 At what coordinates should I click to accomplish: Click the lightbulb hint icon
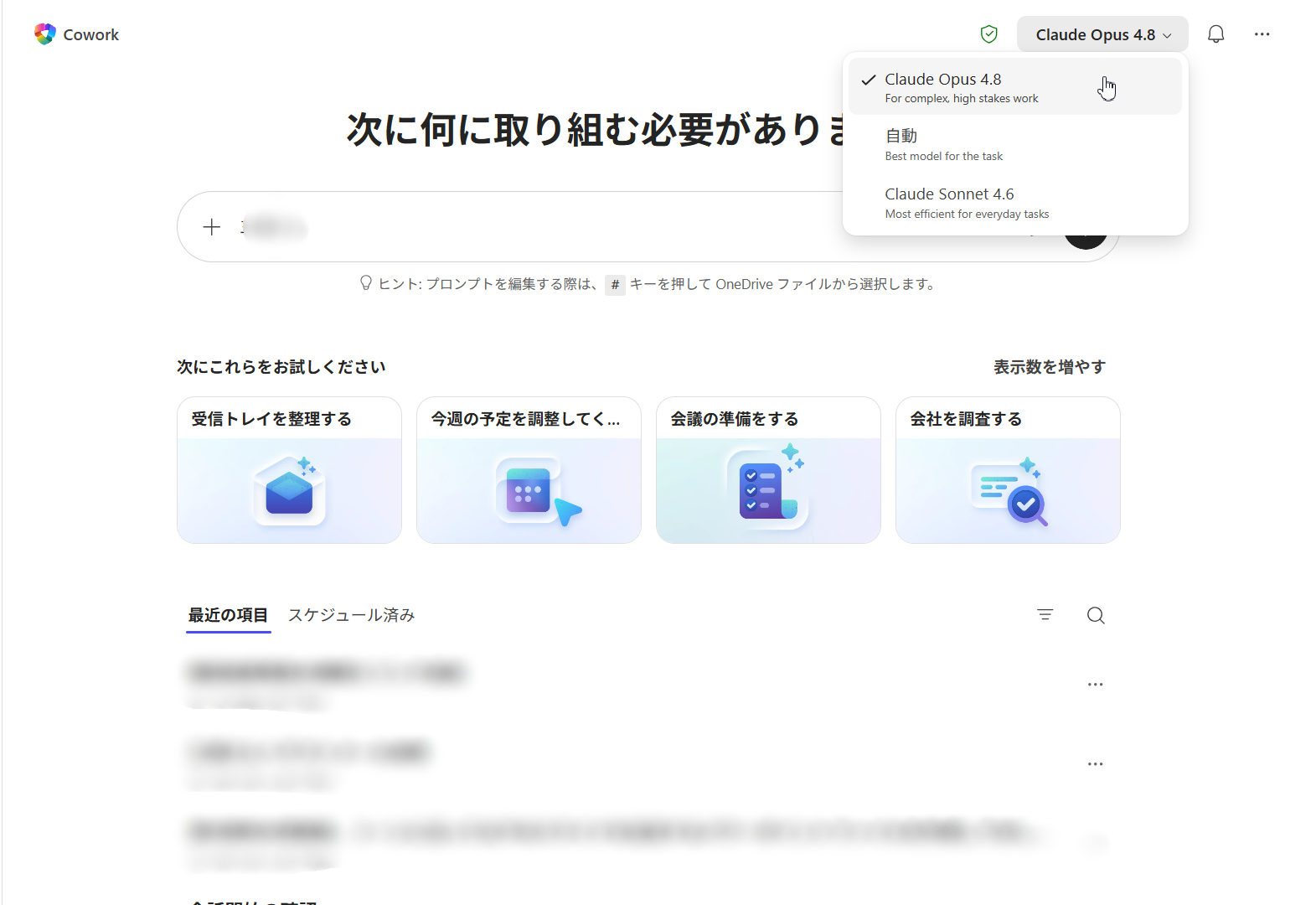[366, 283]
